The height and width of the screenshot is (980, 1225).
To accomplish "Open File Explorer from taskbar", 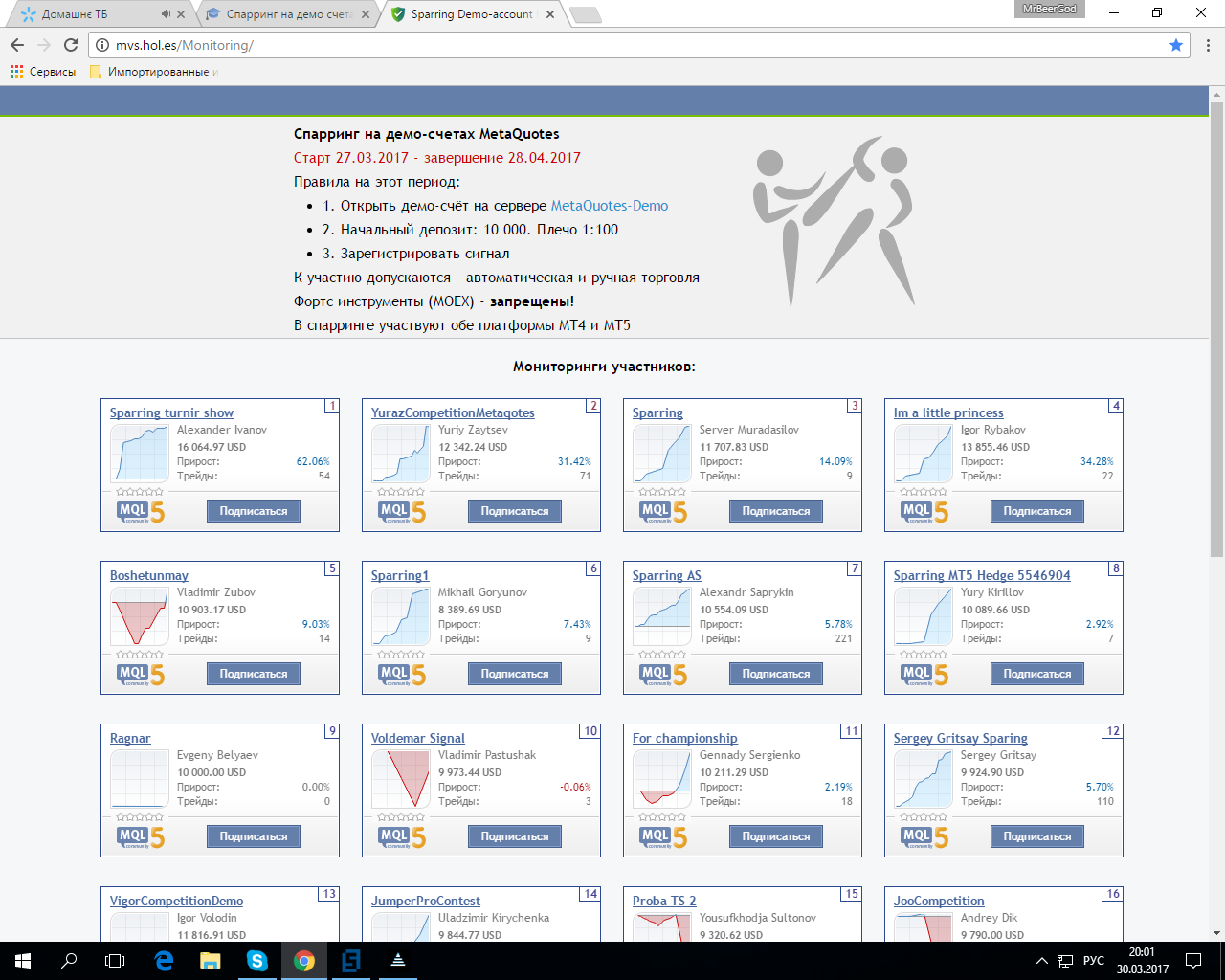I will coord(210,961).
